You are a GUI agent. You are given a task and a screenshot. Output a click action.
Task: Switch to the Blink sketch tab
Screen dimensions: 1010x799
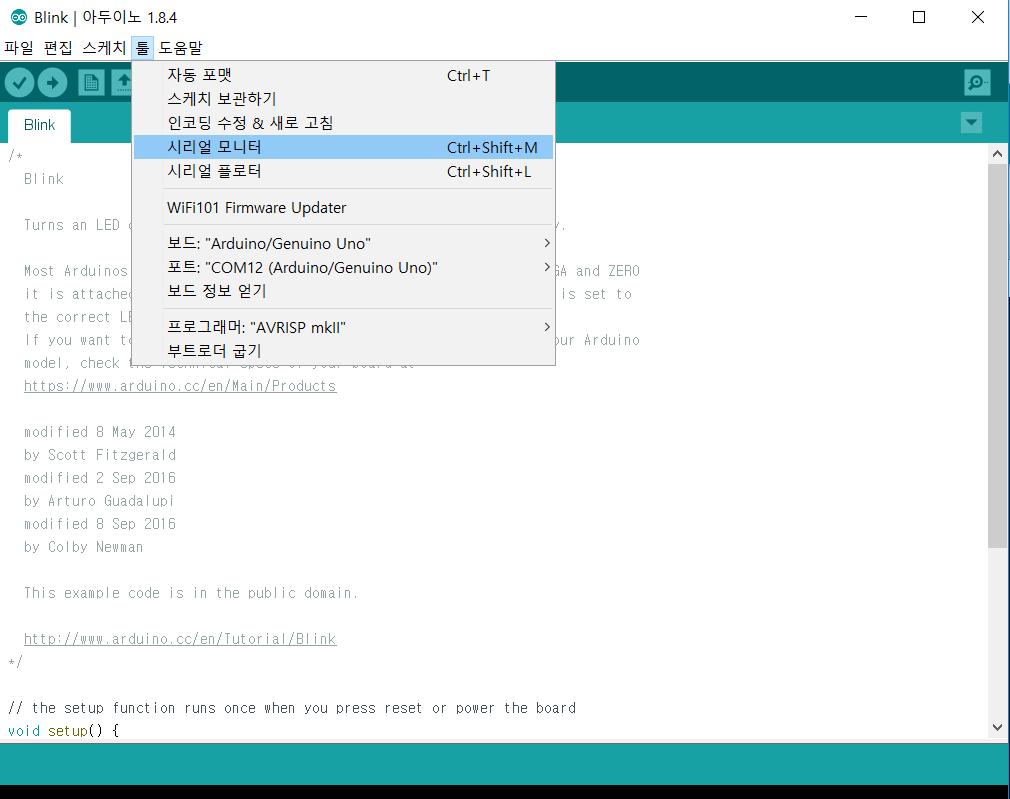coord(39,125)
